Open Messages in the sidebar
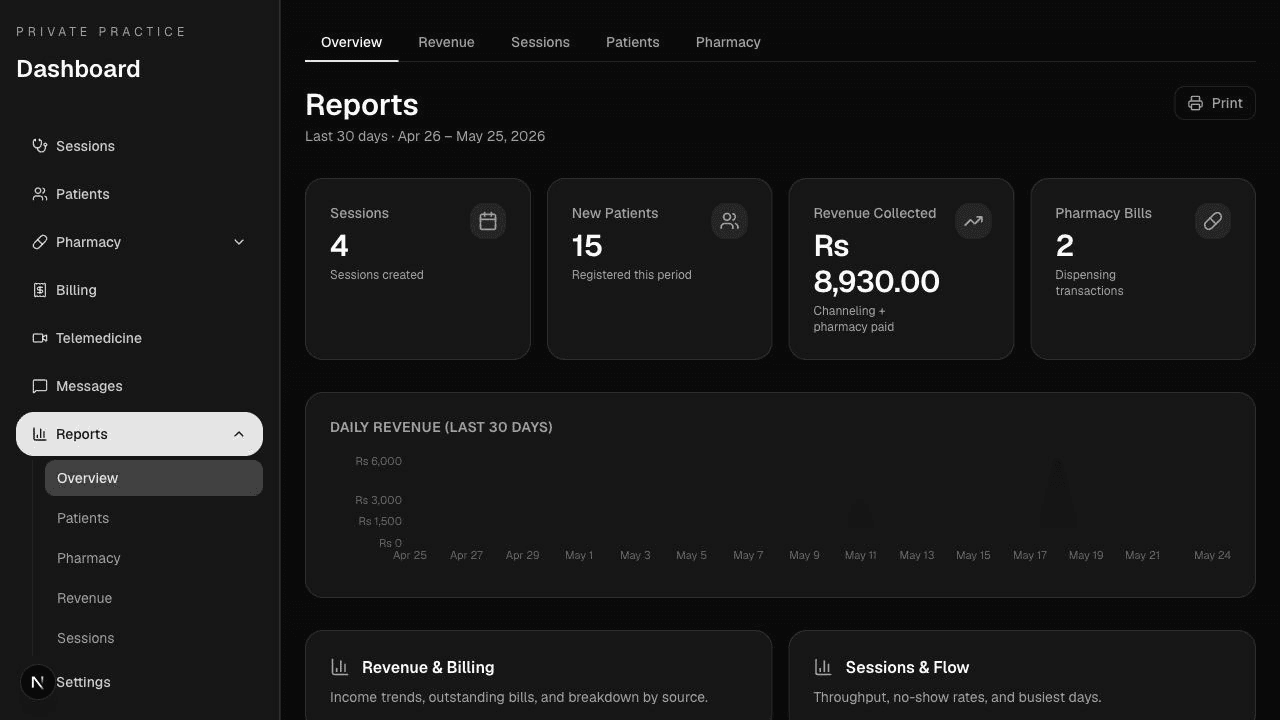Viewport: 1280px width, 720px height. pos(139,386)
